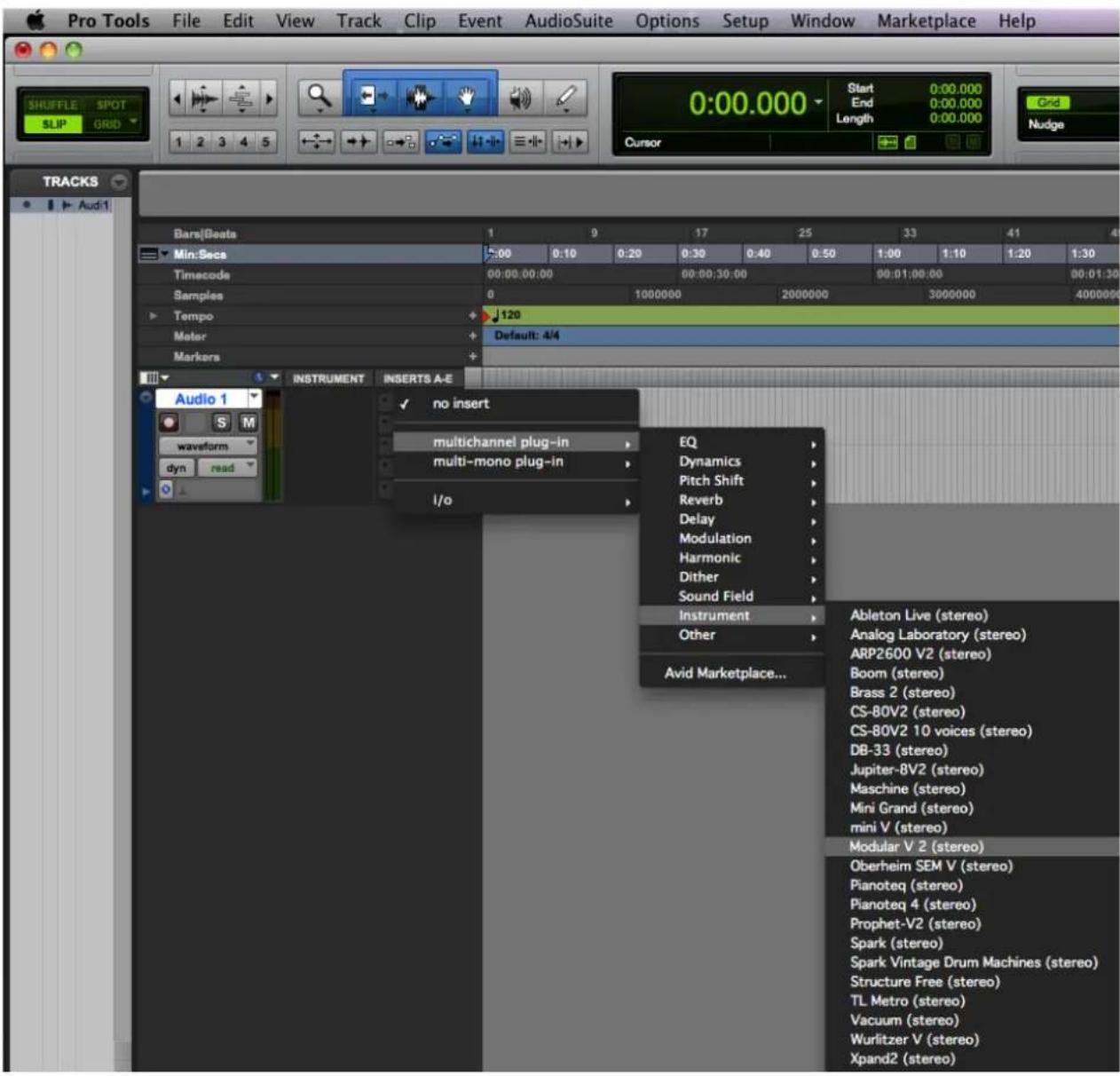The image size is (1120, 1076).
Task: Mute the Audio 1 track
Action: click(248, 423)
